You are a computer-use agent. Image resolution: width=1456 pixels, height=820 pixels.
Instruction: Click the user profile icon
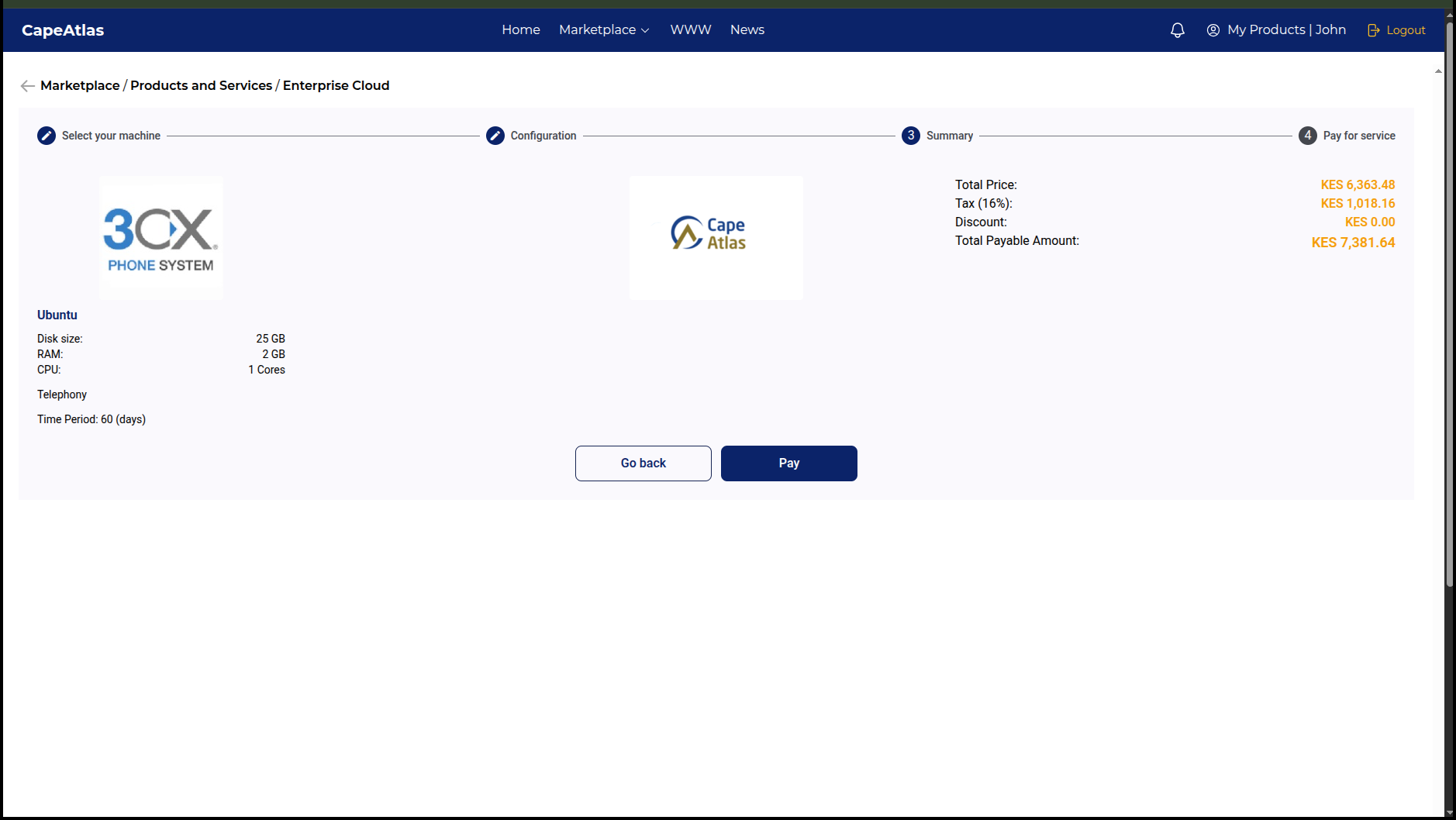coord(1213,30)
